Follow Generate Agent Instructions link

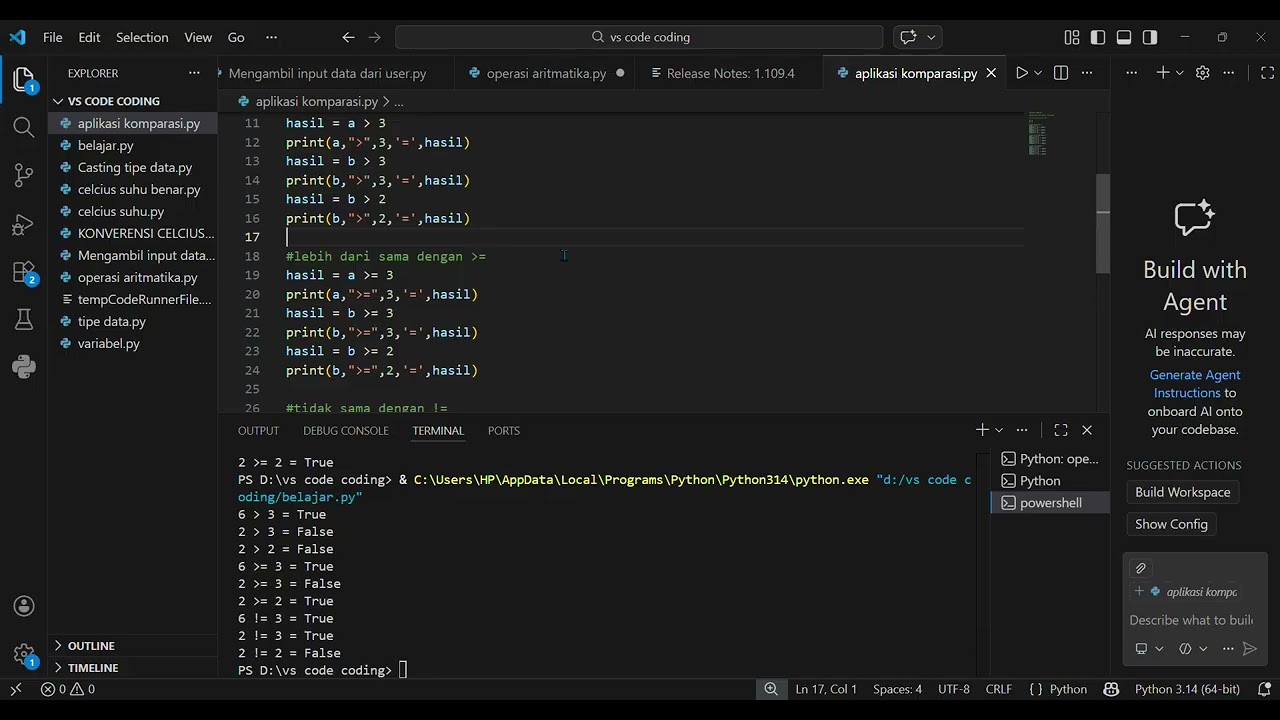point(1195,384)
